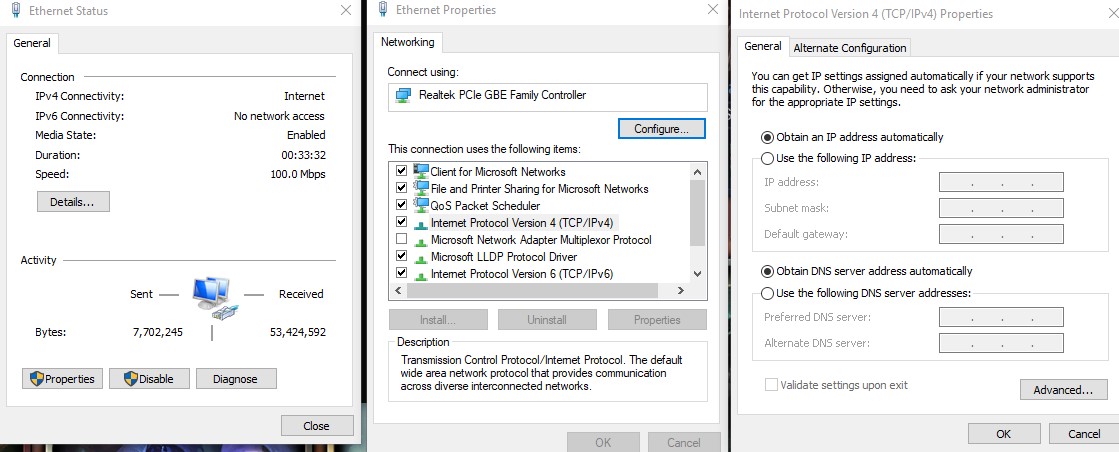Click the Ethernet Status title bar icon
This screenshot has width=1119, height=452.
click(15, 11)
